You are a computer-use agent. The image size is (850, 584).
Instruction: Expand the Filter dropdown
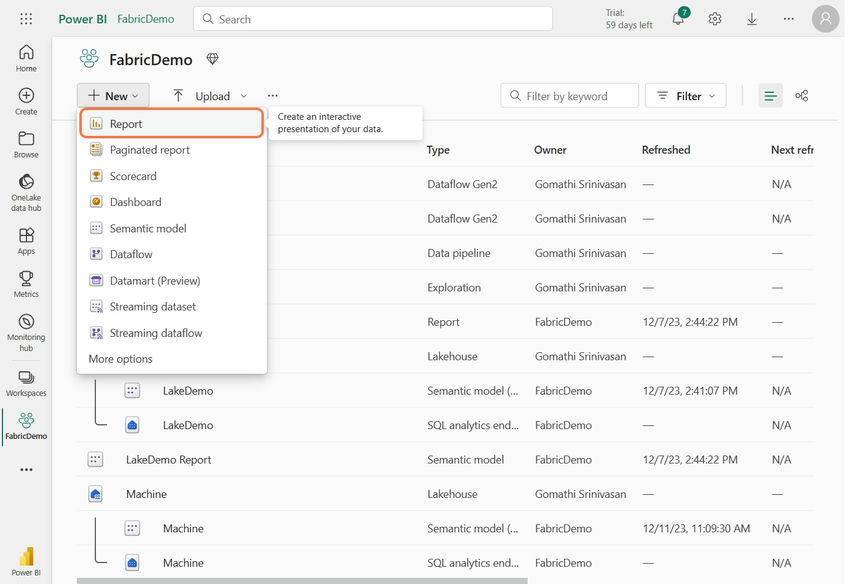point(686,96)
